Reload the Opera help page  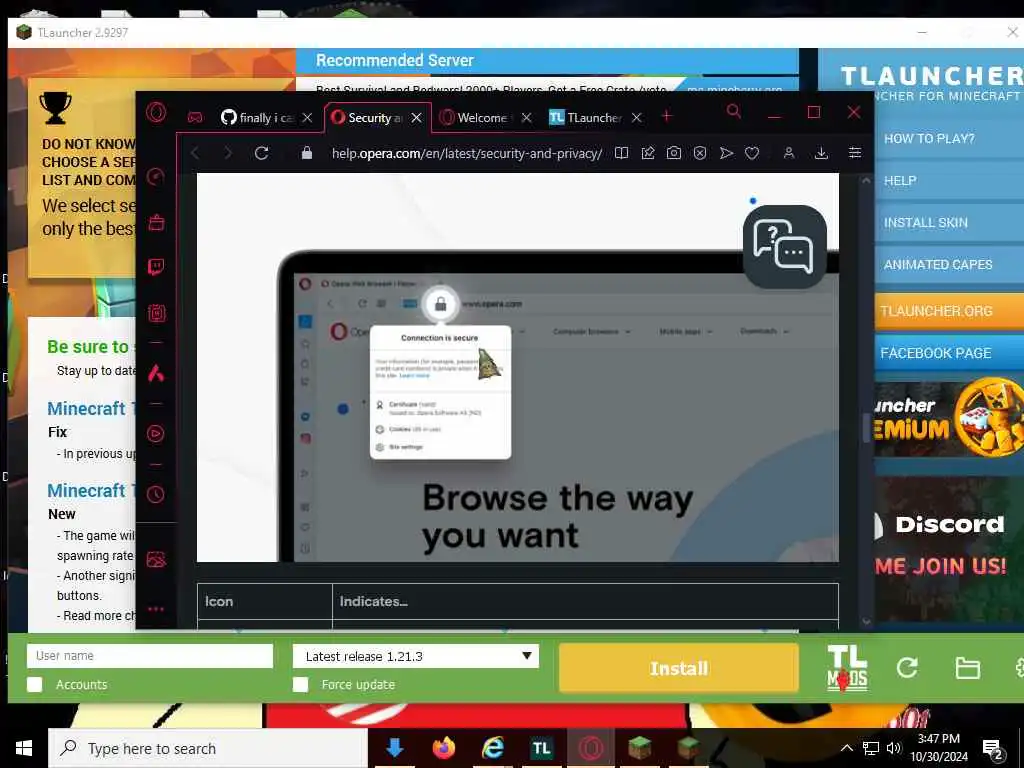[x=262, y=153]
